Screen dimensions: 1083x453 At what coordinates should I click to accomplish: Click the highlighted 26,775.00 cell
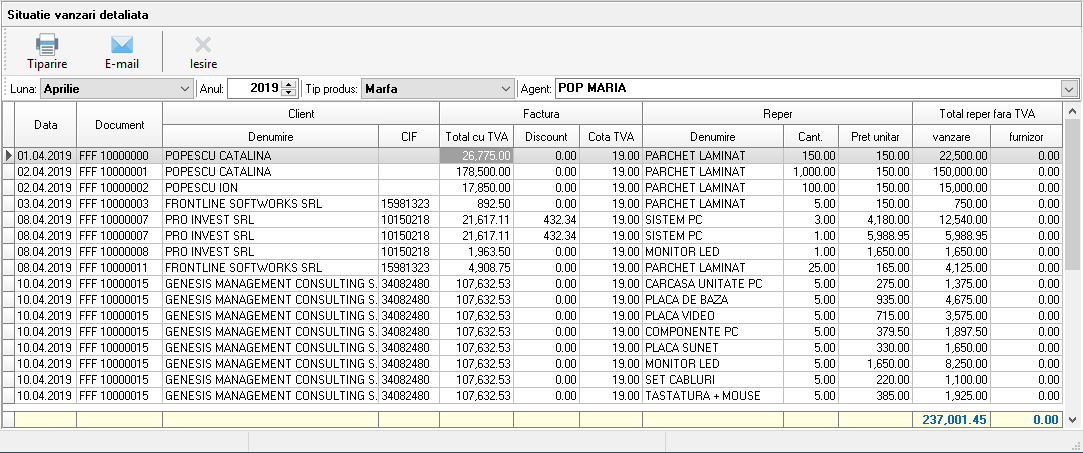477,156
